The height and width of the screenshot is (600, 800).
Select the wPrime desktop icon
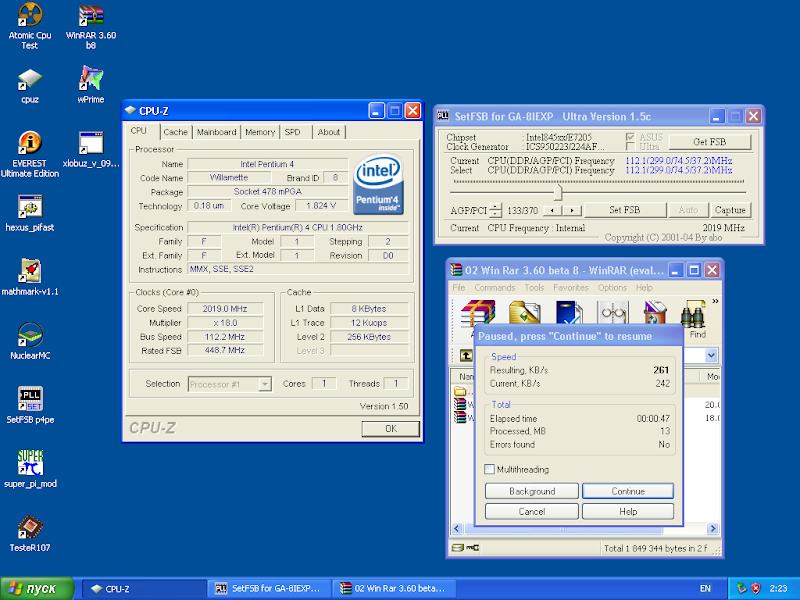[x=91, y=86]
